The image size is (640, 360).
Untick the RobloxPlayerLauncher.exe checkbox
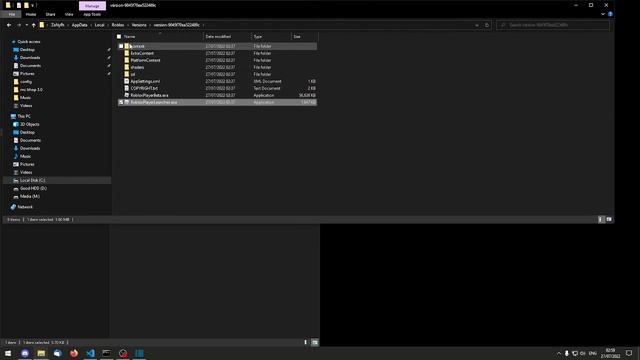click(121, 102)
